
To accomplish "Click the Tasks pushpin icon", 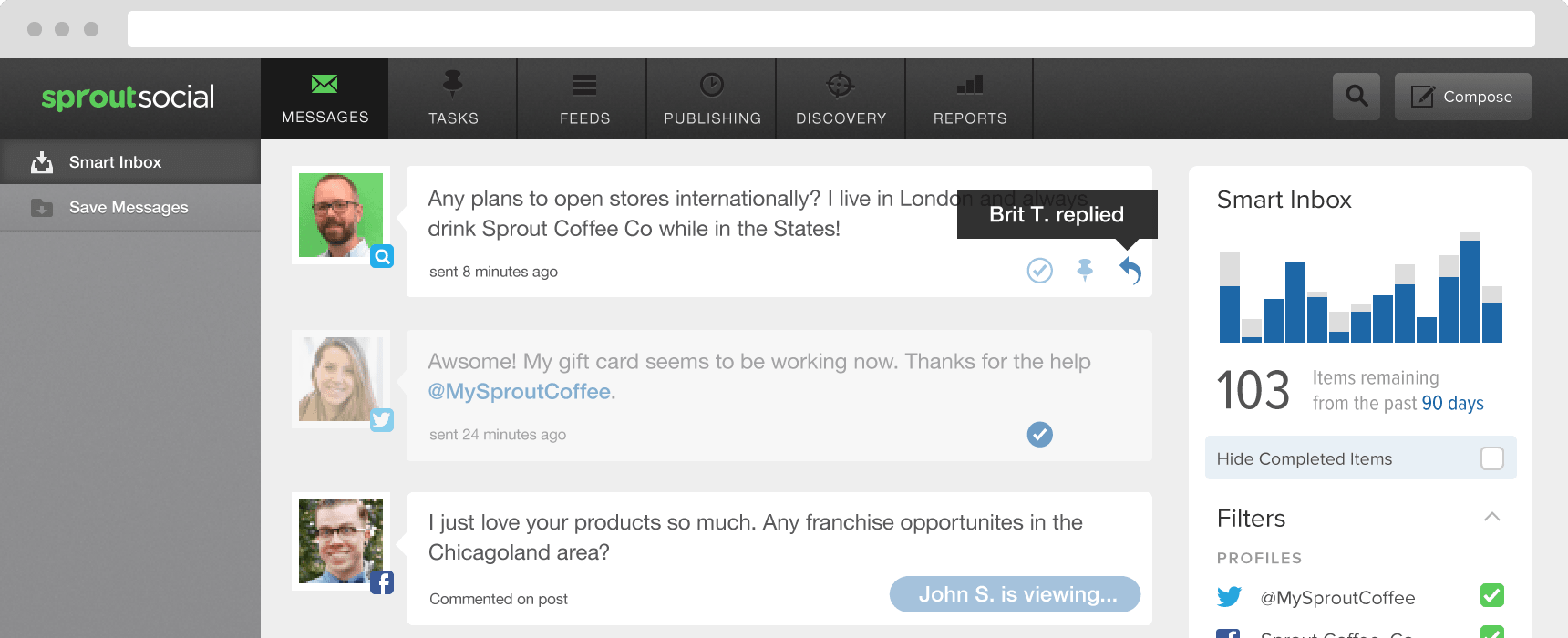I will pos(452,84).
